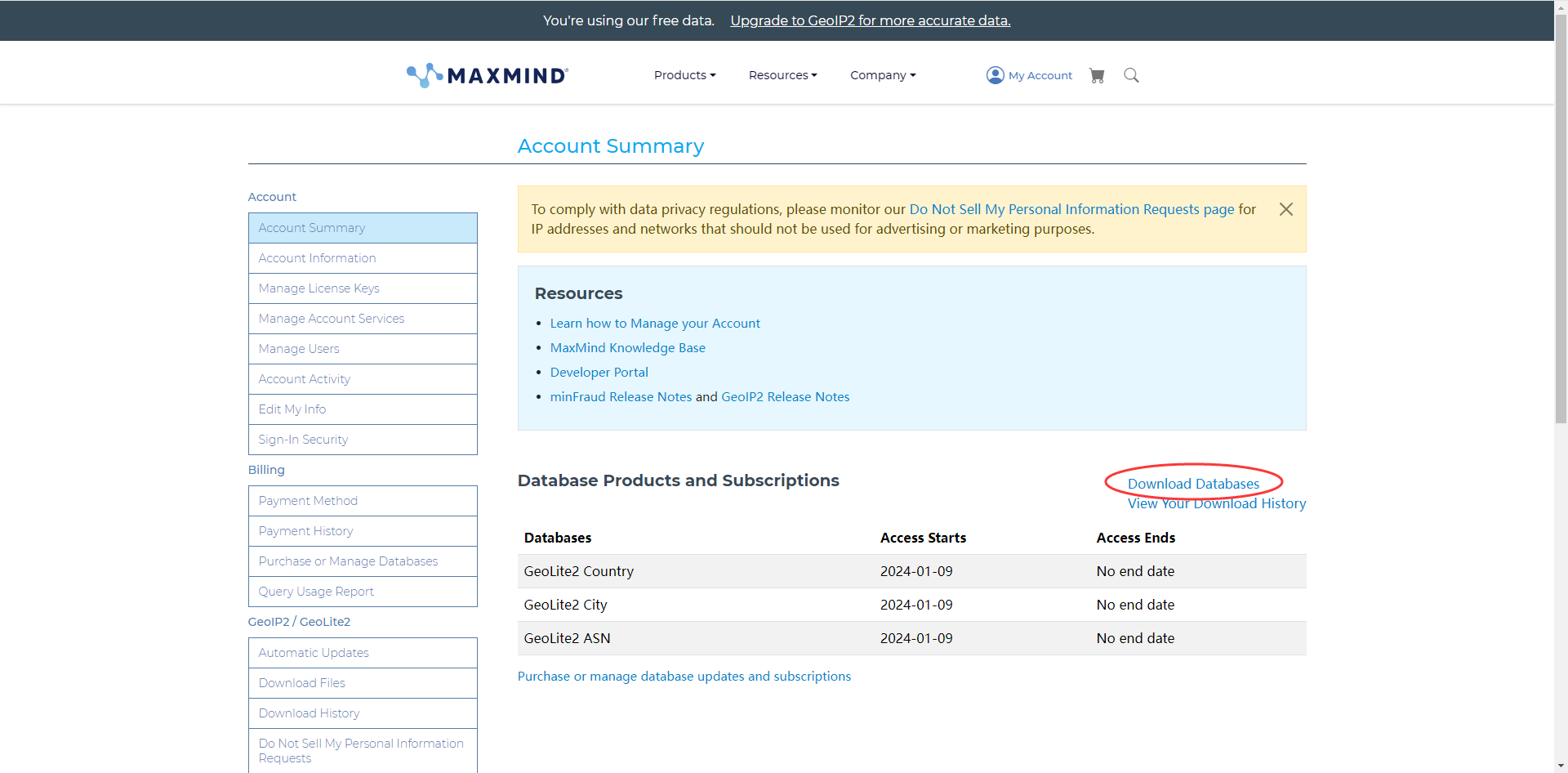Open minFraud Release Notes link

point(621,397)
